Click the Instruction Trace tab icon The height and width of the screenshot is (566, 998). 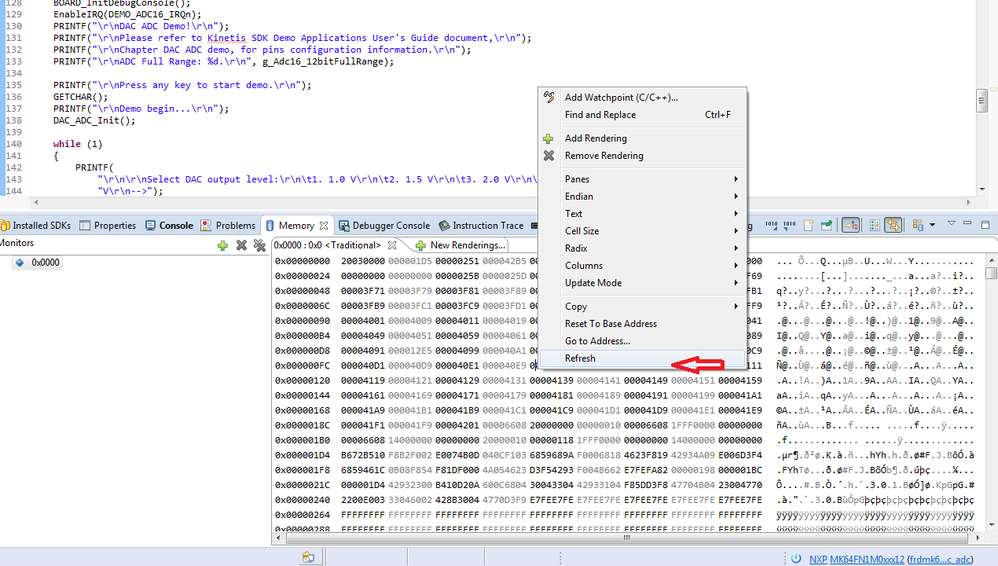[444, 225]
